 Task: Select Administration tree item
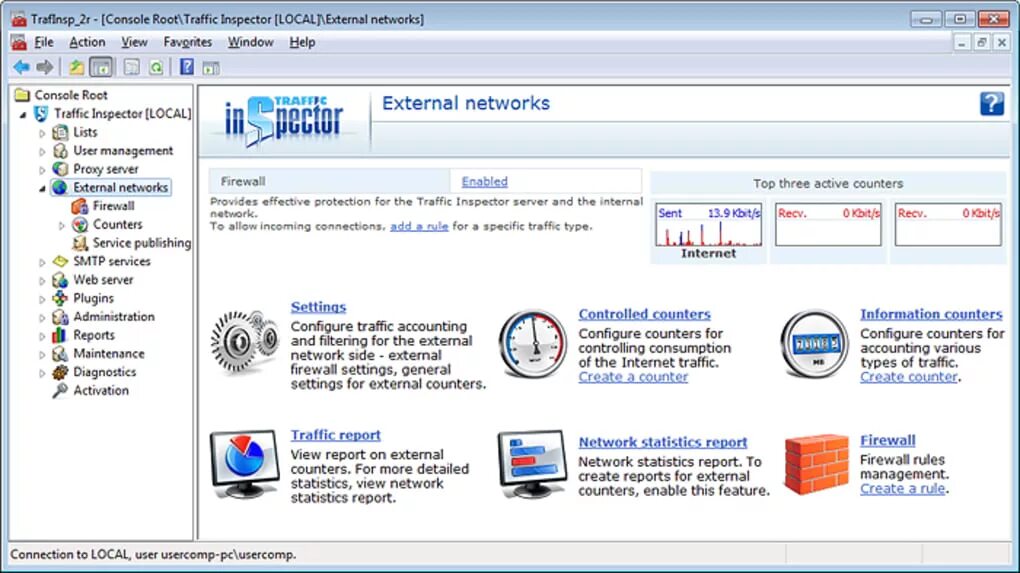coord(114,317)
